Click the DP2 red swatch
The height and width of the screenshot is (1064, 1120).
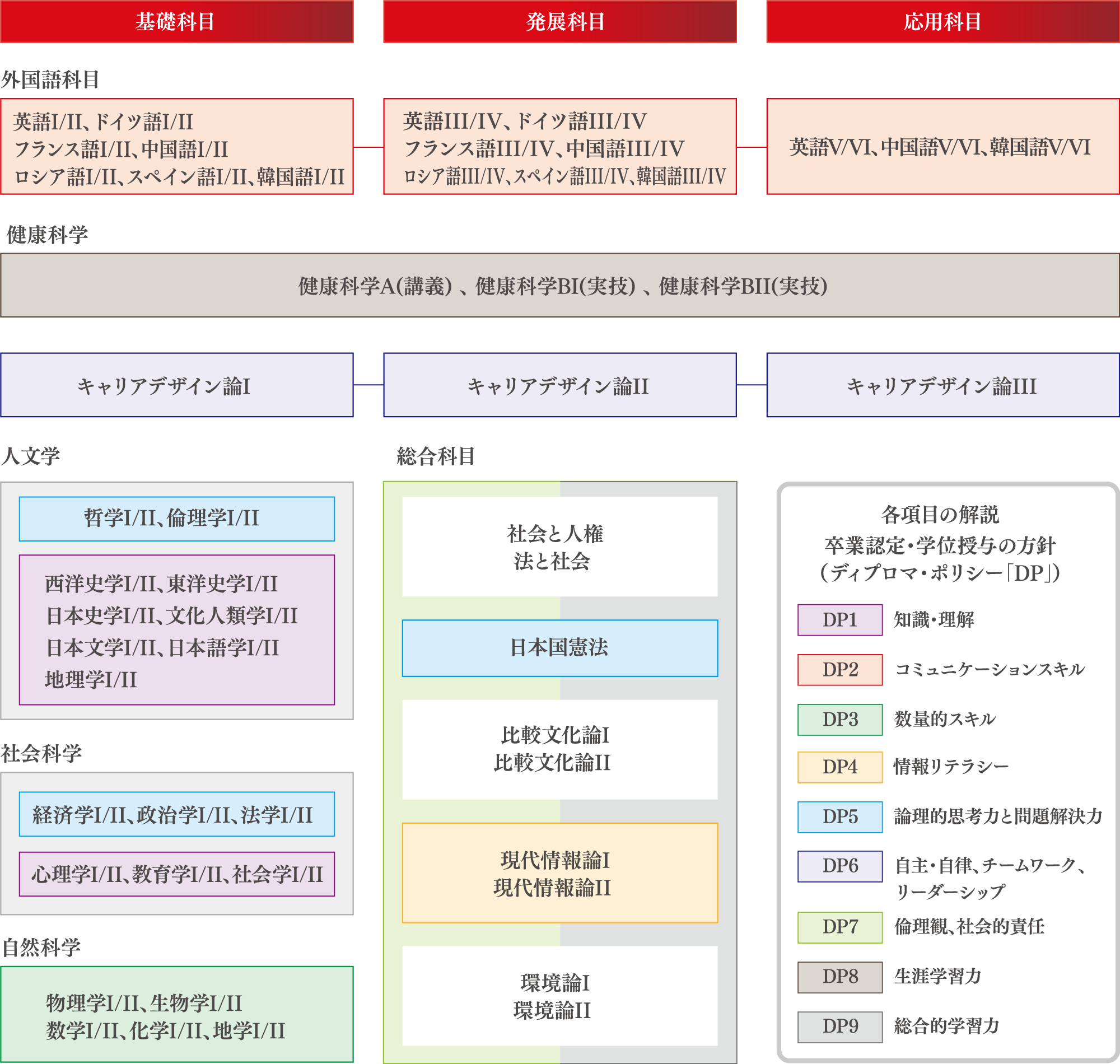coord(840,670)
